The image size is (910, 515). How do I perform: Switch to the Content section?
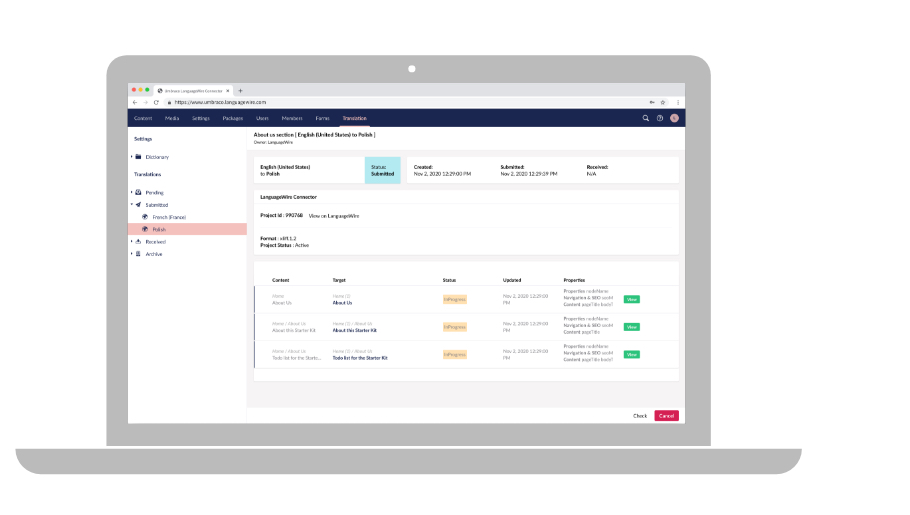(x=143, y=118)
